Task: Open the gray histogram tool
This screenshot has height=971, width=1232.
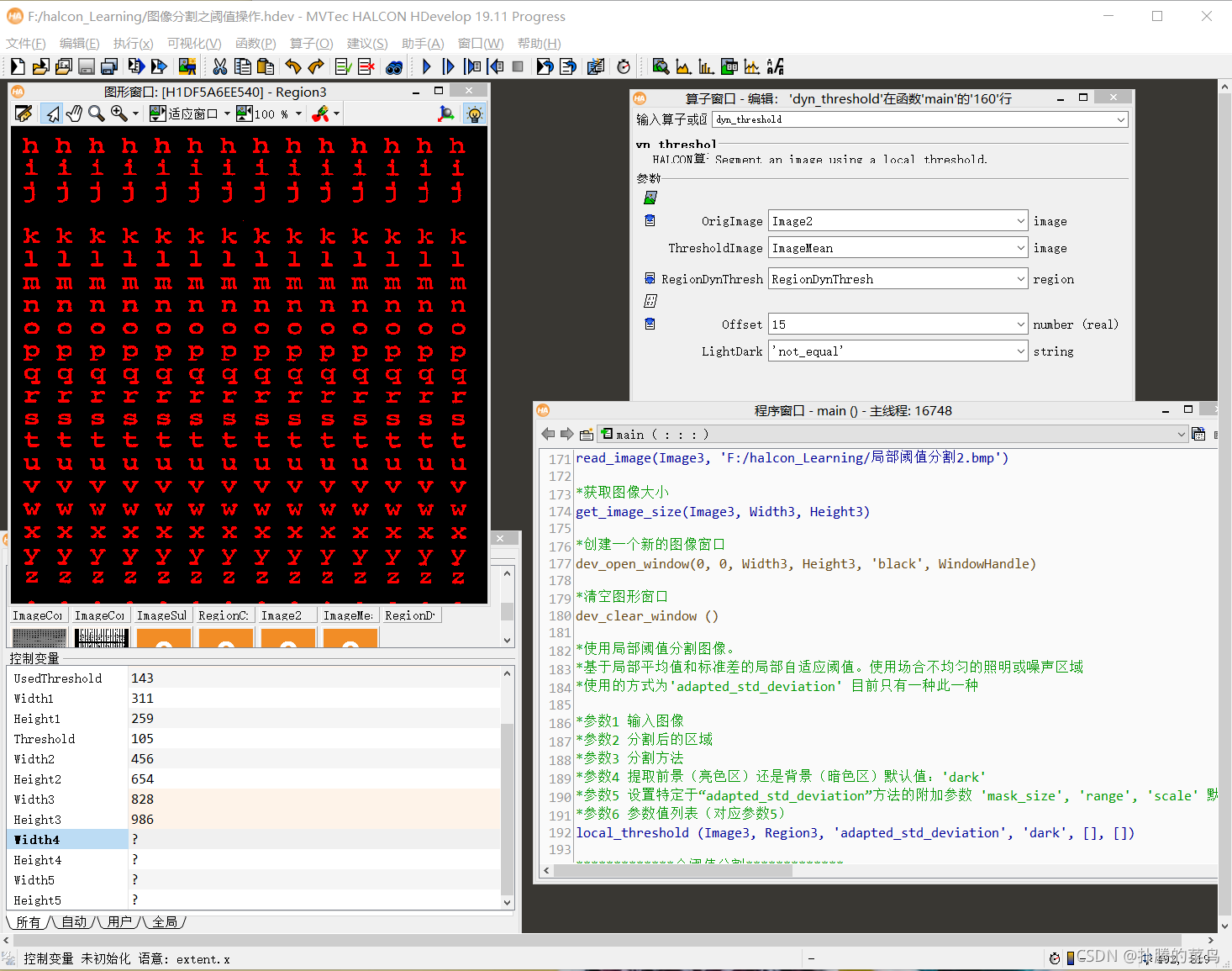Action: 684,66
